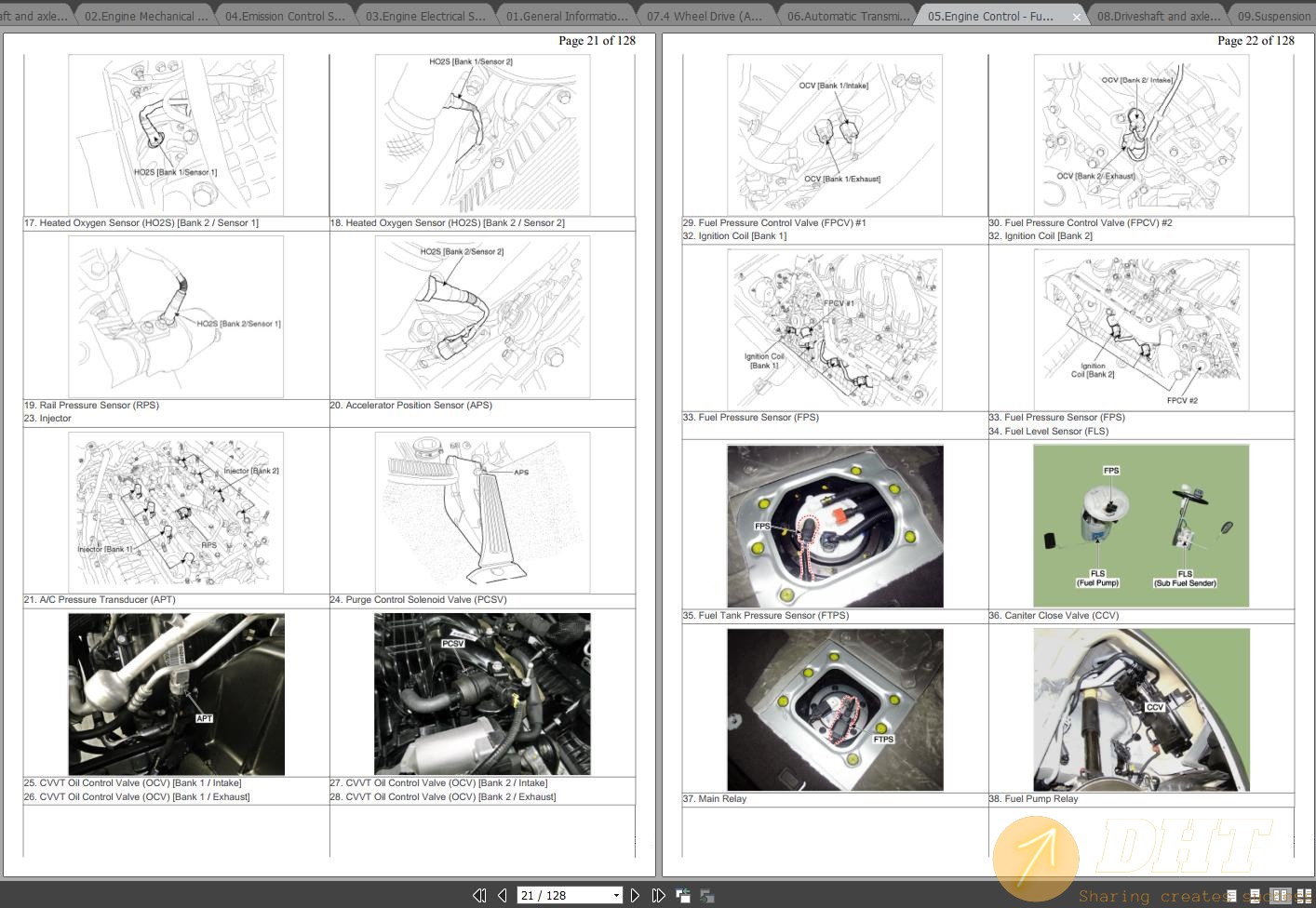Click the HO2S Bank 1/Sensor 2 diagram
Image resolution: width=1316 pixels, height=908 pixels.
(482, 135)
